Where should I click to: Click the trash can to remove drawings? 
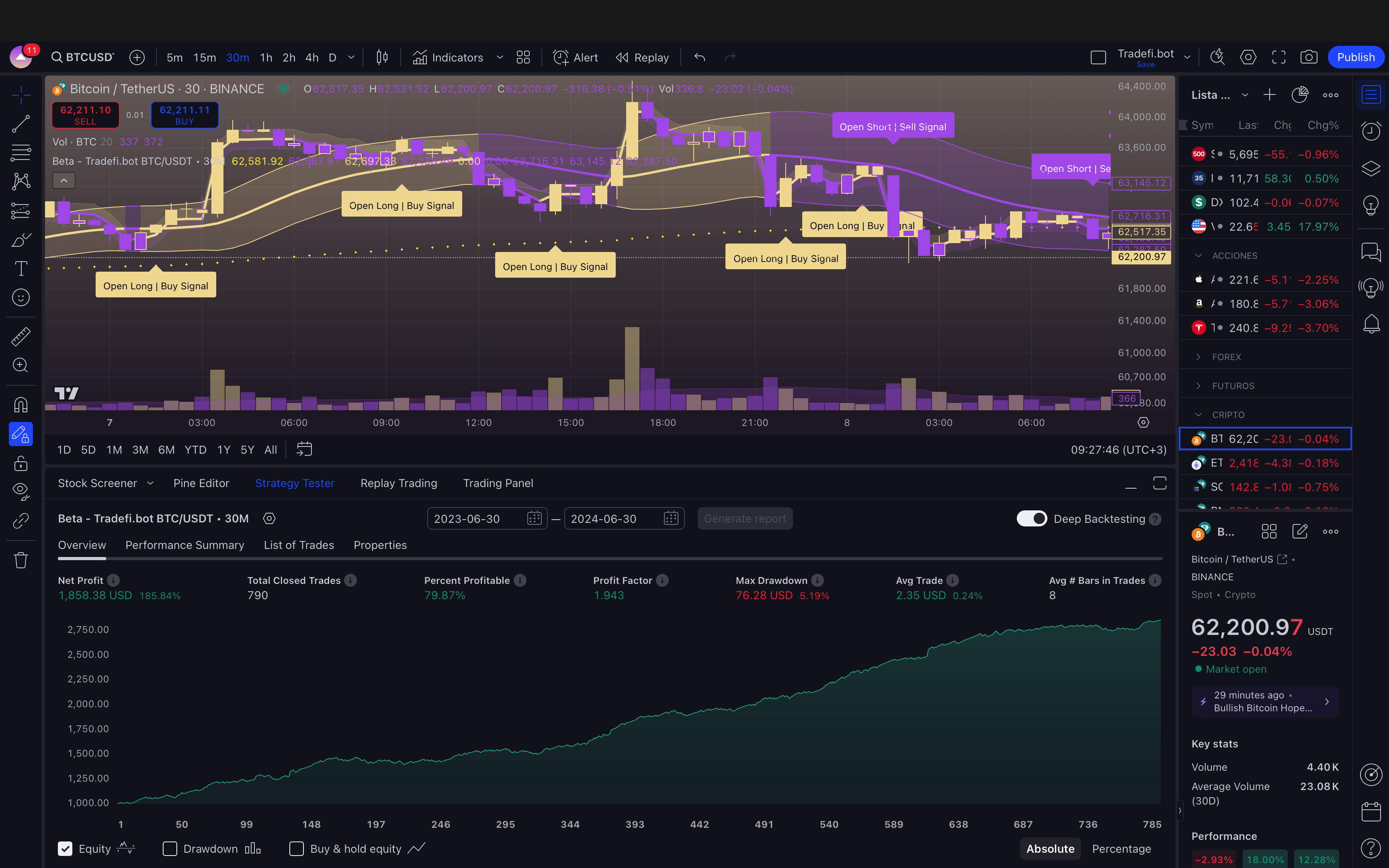[20, 560]
